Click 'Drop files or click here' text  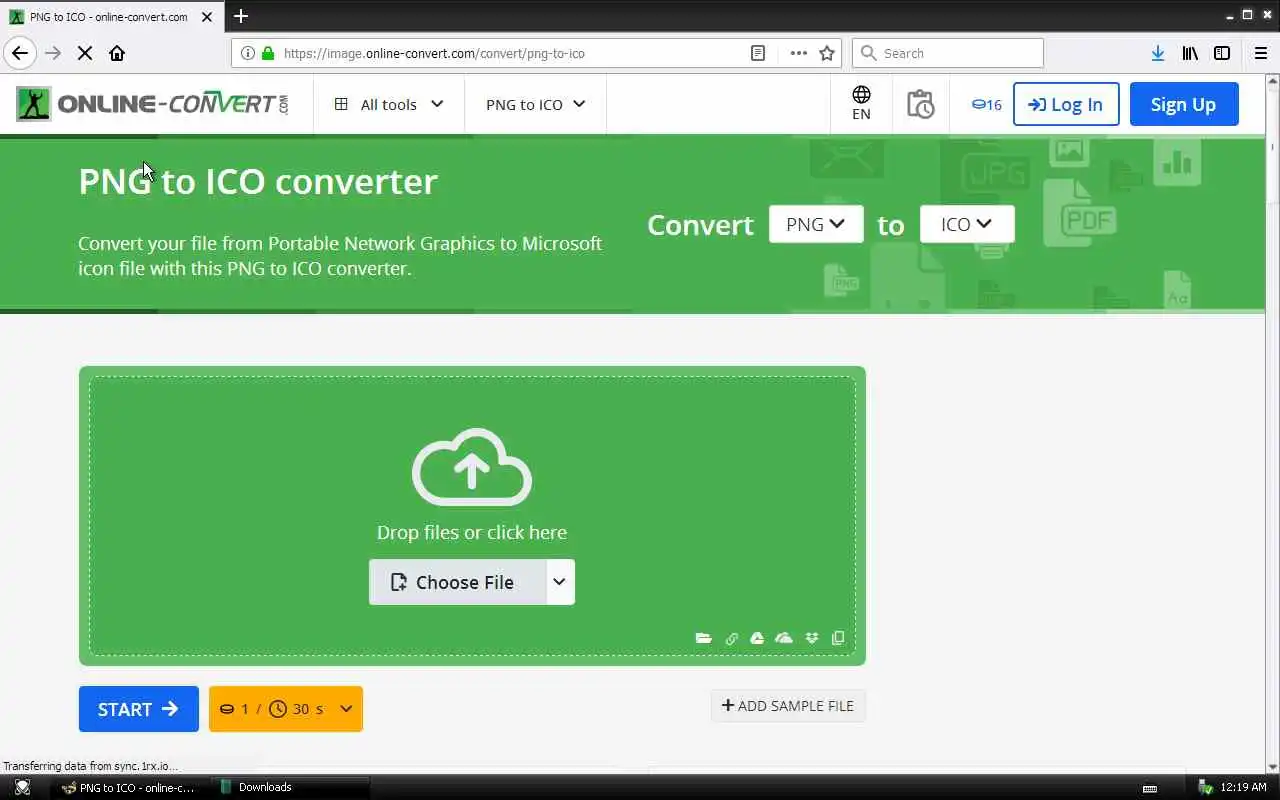[x=472, y=532]
